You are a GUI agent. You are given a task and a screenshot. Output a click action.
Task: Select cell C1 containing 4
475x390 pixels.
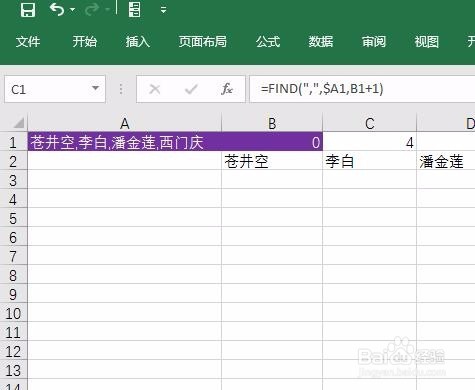point(370,142)
